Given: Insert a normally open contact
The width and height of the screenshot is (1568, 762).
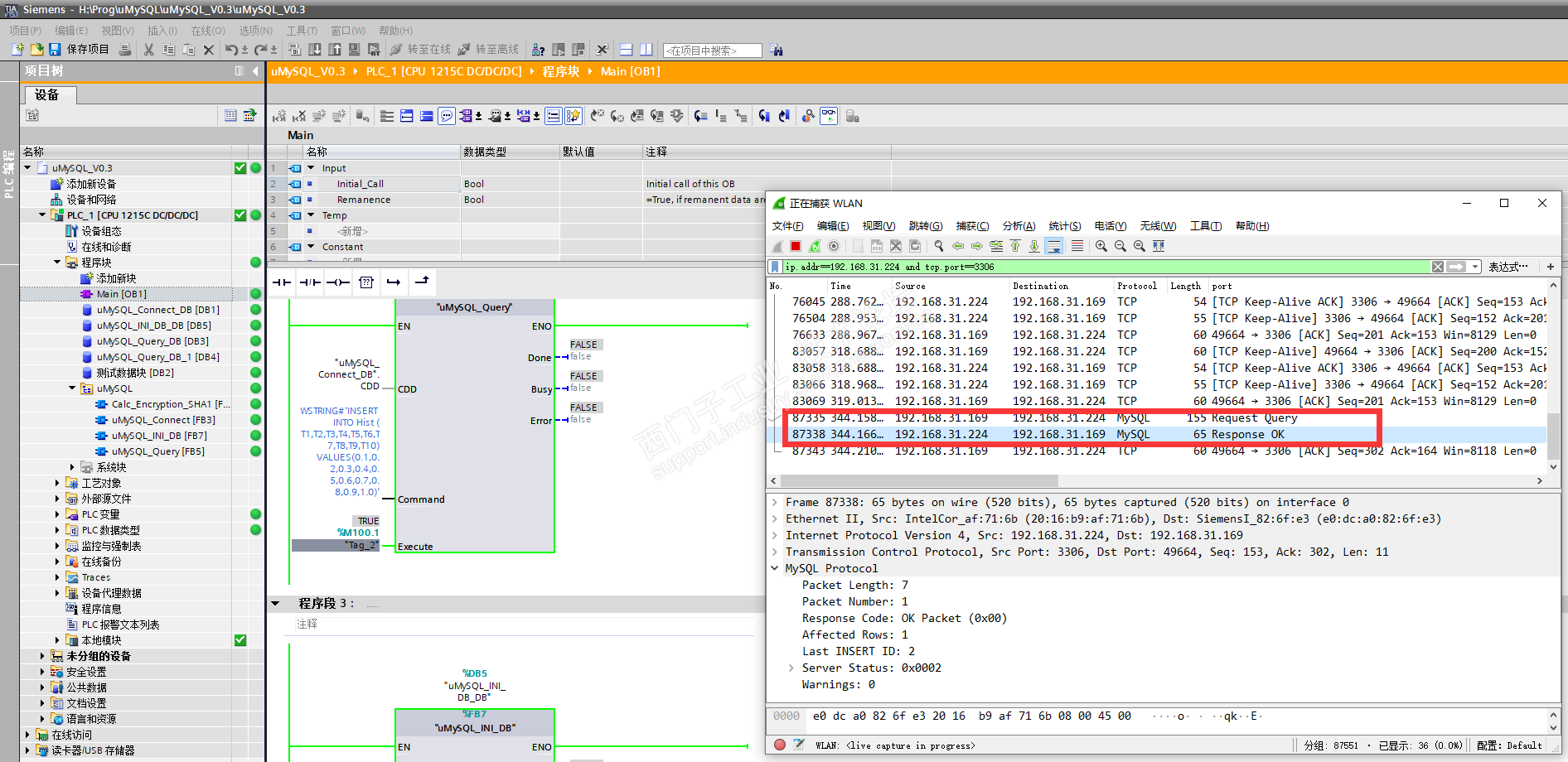Looking at the screenshot, I should click(x=282, y=282).
